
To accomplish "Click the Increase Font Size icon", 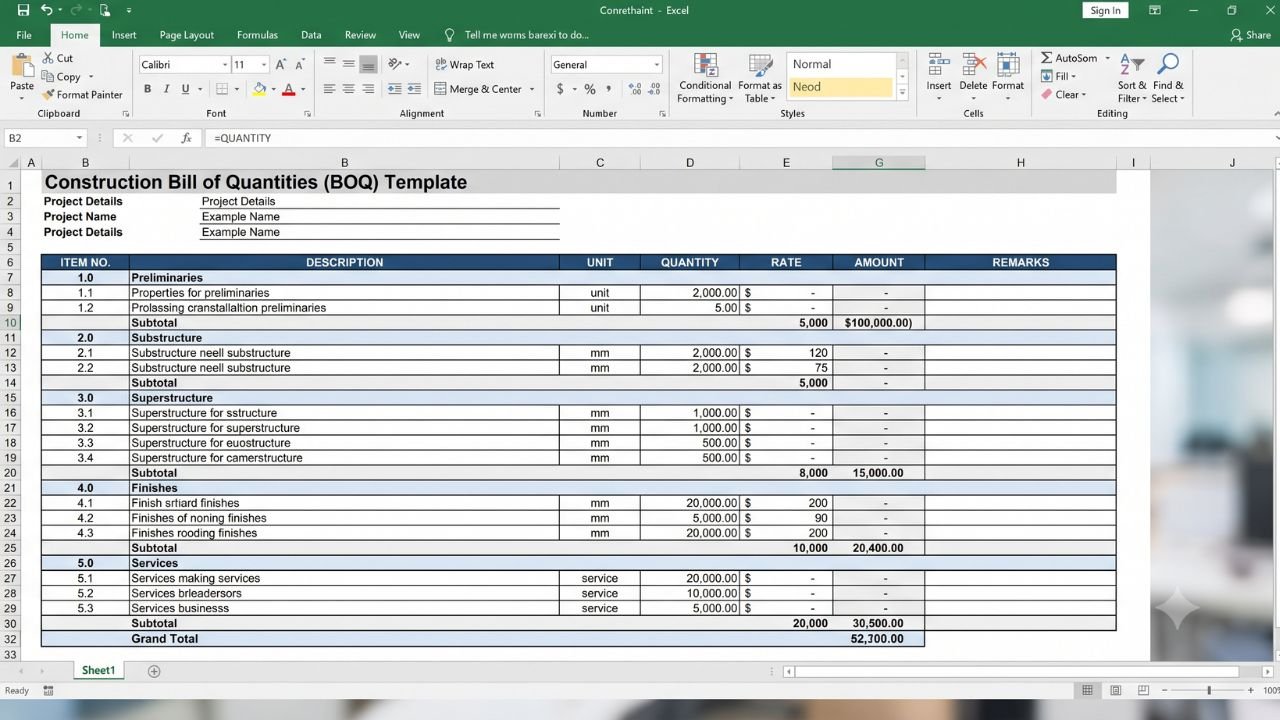I will click(x=281, y=64).
